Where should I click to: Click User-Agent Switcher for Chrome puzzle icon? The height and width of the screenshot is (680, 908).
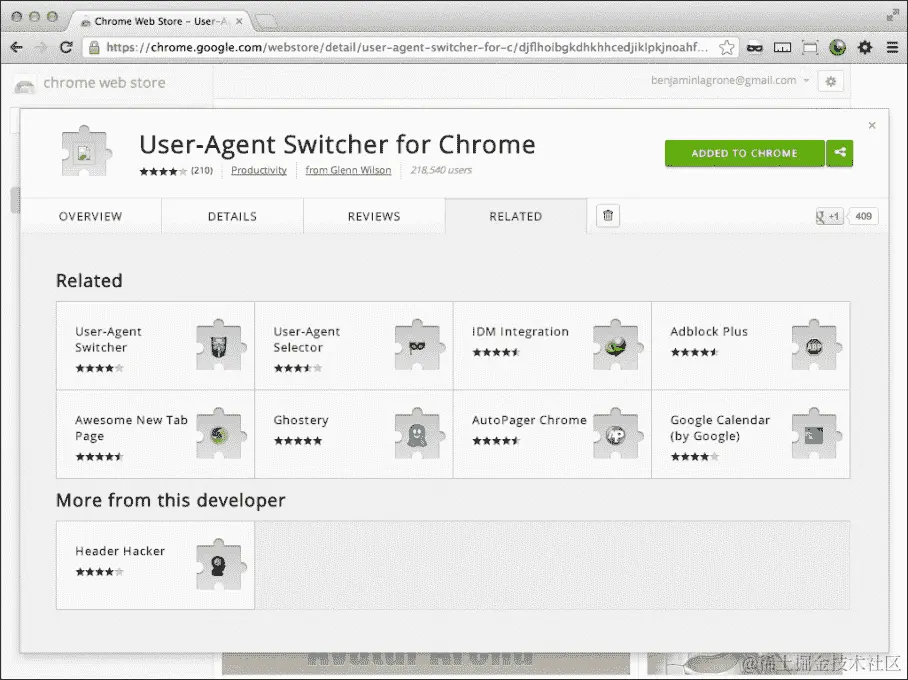[x=86, y=152]
